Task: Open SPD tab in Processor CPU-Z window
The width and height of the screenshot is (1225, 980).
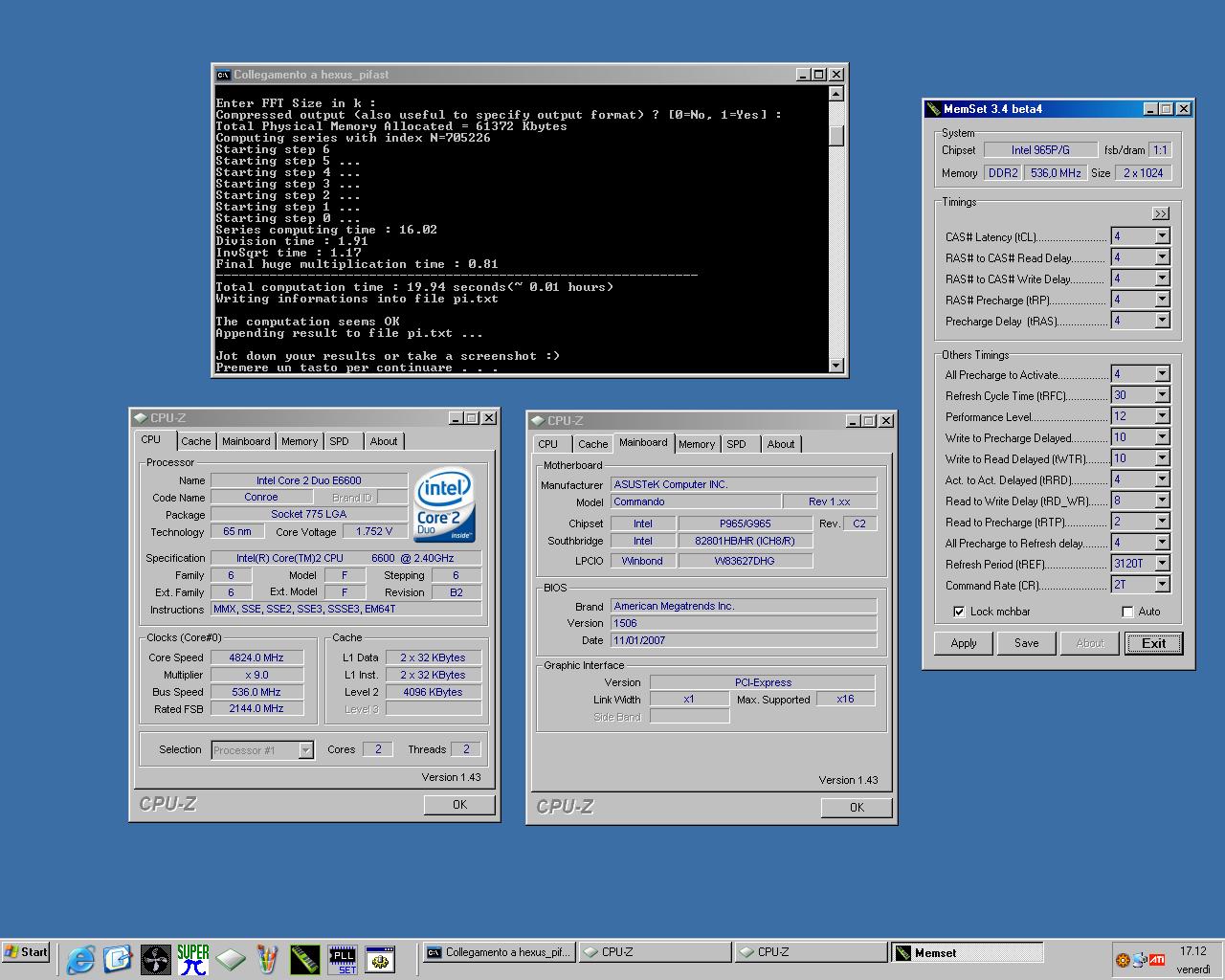Action: [340, 441]
